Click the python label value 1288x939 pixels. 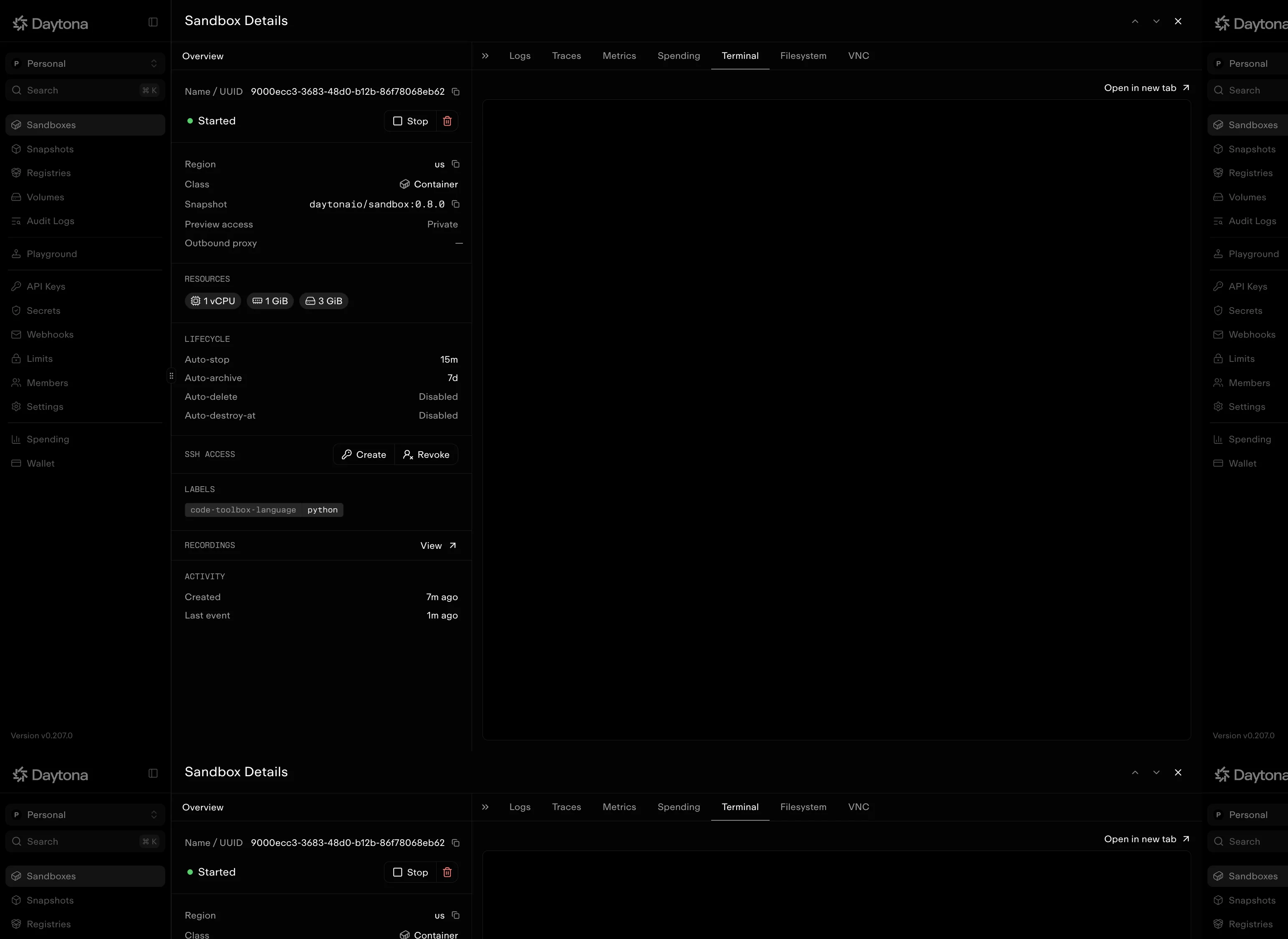point(322,510)
